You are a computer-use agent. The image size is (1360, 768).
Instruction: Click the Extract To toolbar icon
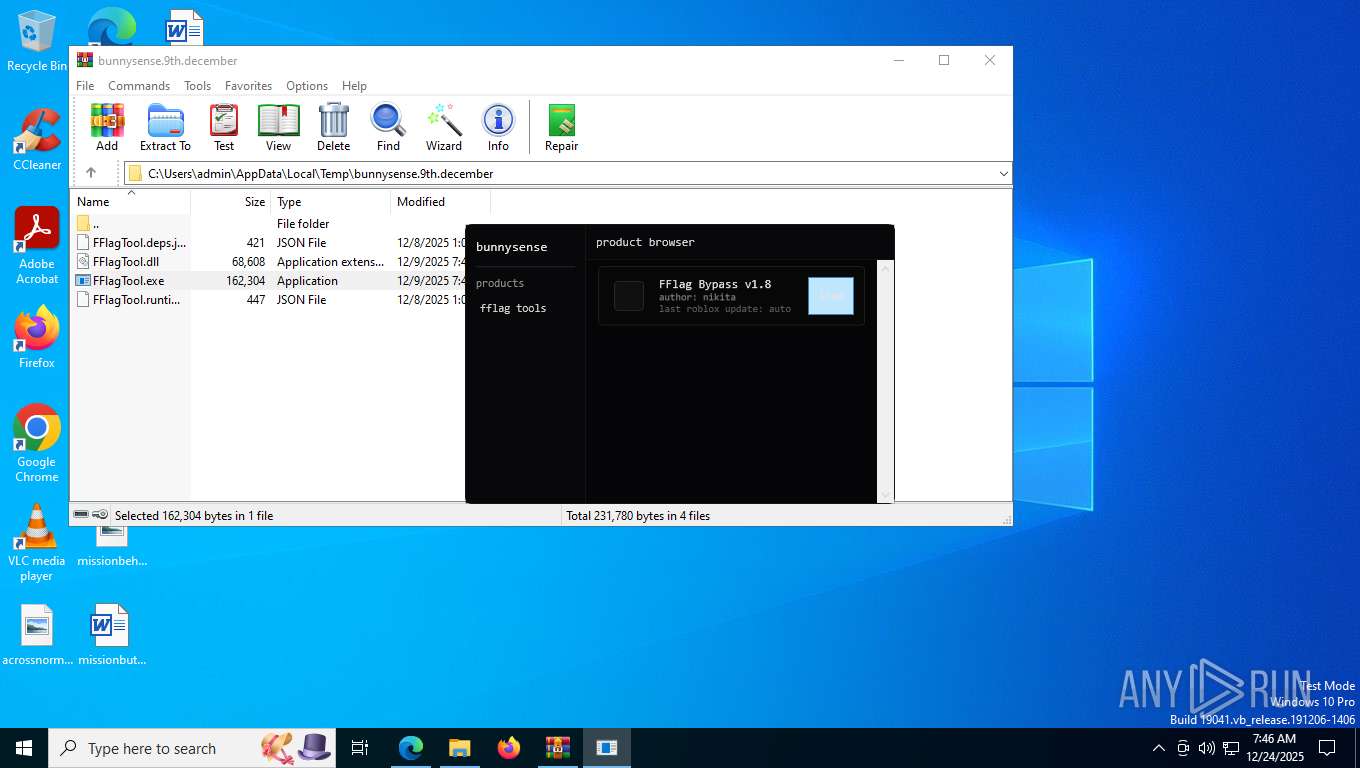165,127
